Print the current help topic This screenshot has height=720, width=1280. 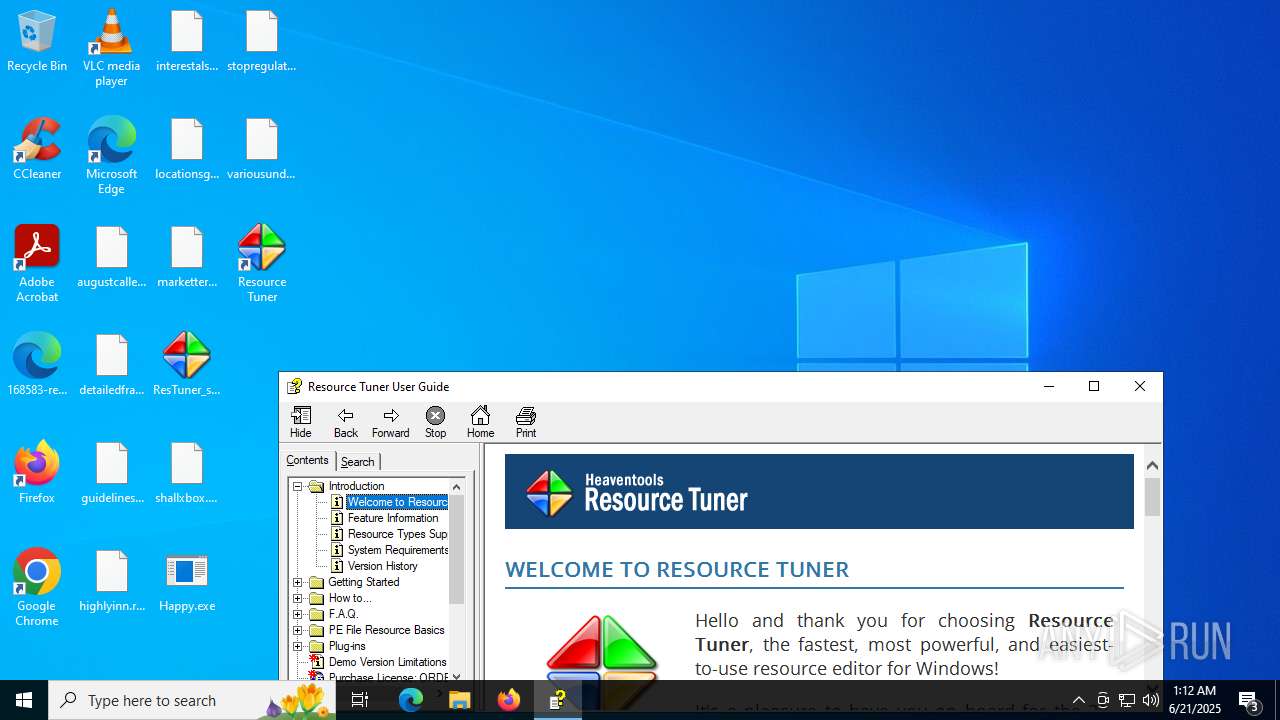[526, 422]
